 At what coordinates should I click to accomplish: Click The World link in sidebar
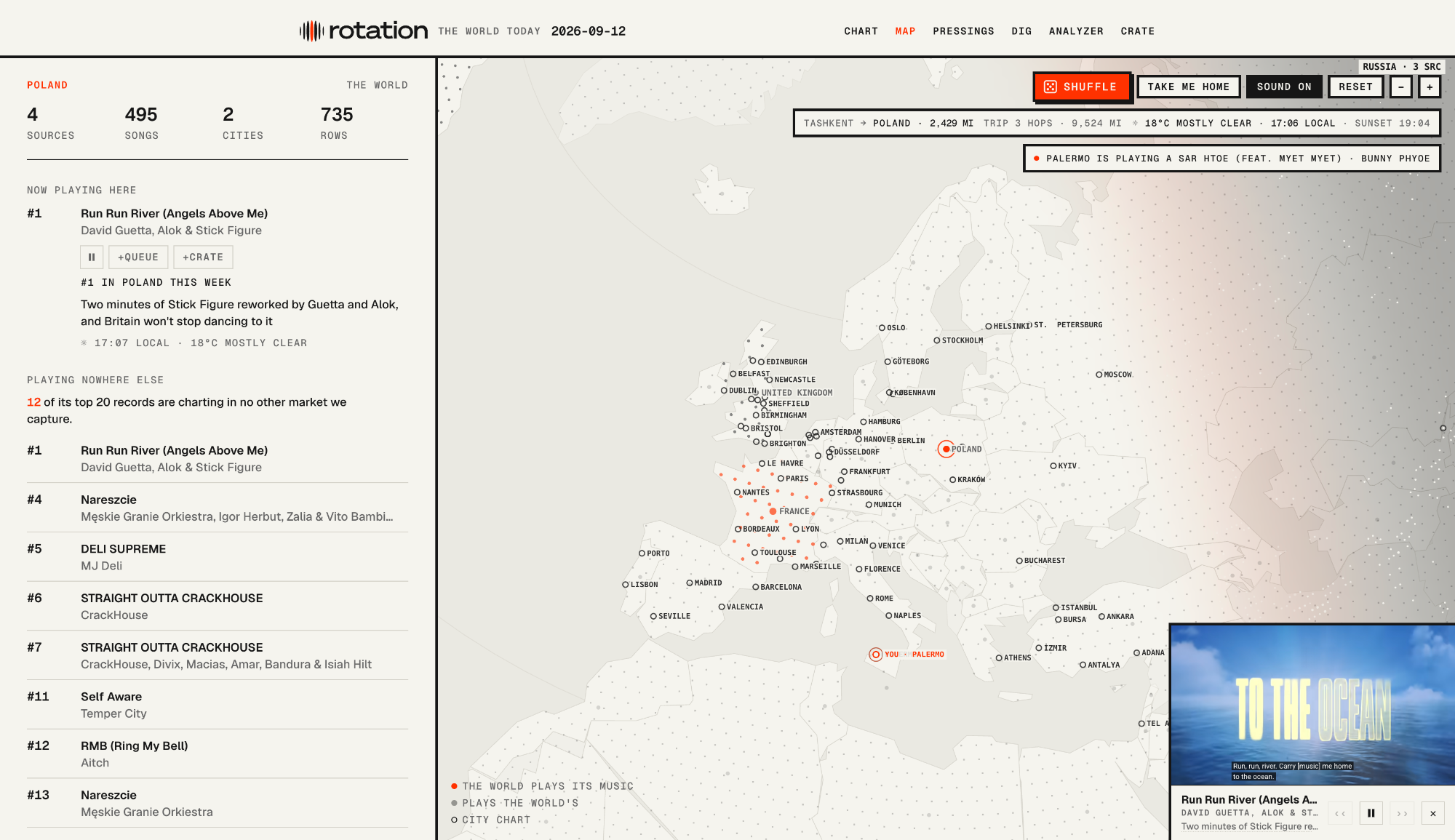(377, 85)
